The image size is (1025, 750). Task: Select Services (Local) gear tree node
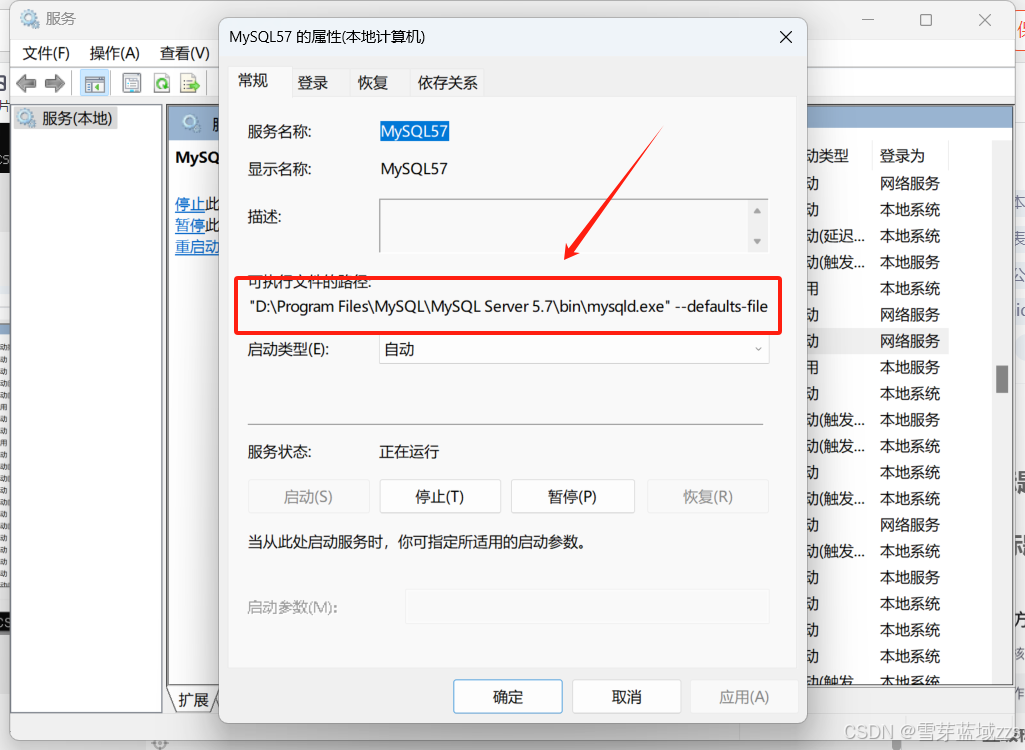pyautogui.click(x=65, y=118)
